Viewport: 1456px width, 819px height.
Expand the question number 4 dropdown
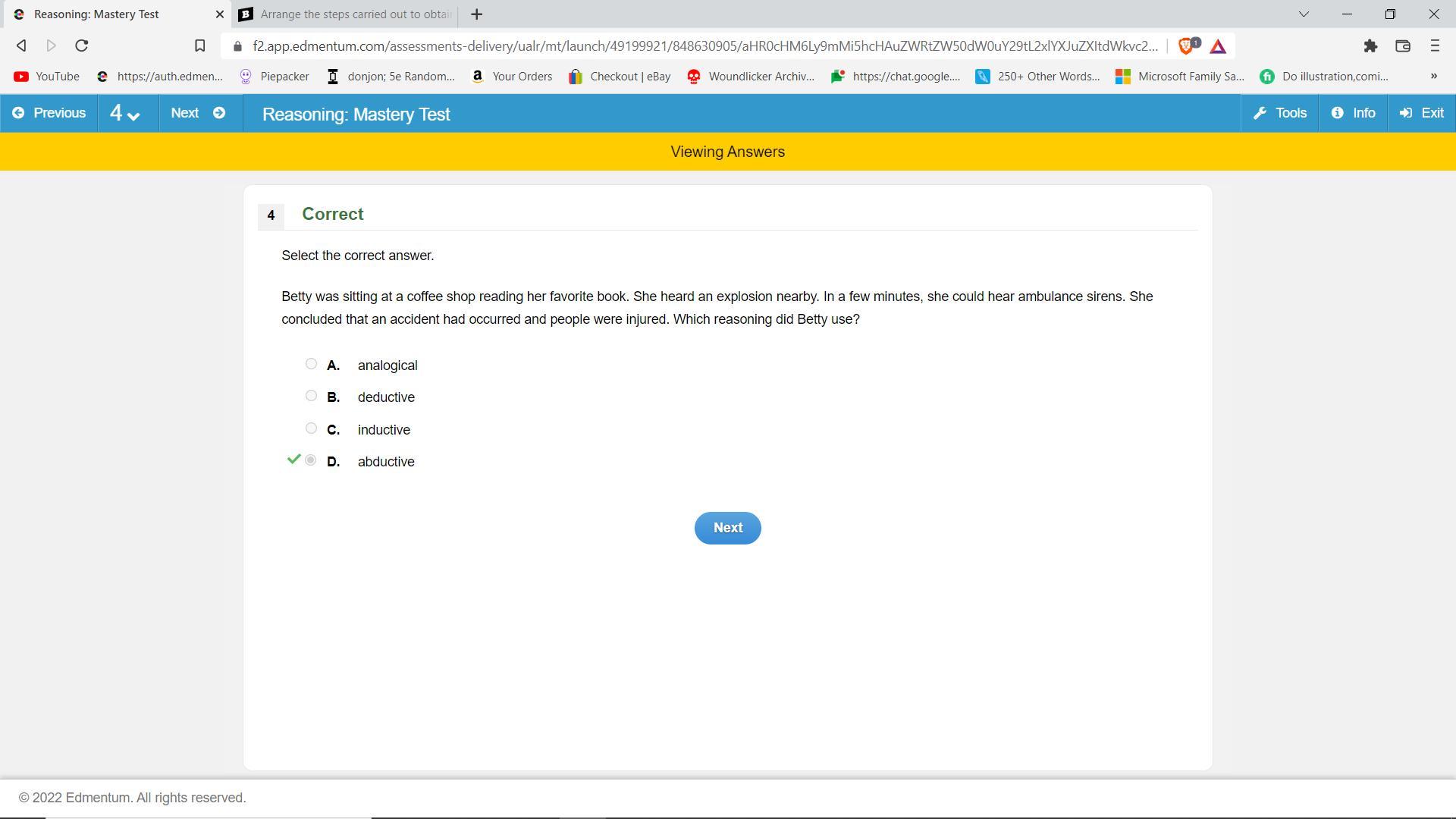tap(125, 114)
